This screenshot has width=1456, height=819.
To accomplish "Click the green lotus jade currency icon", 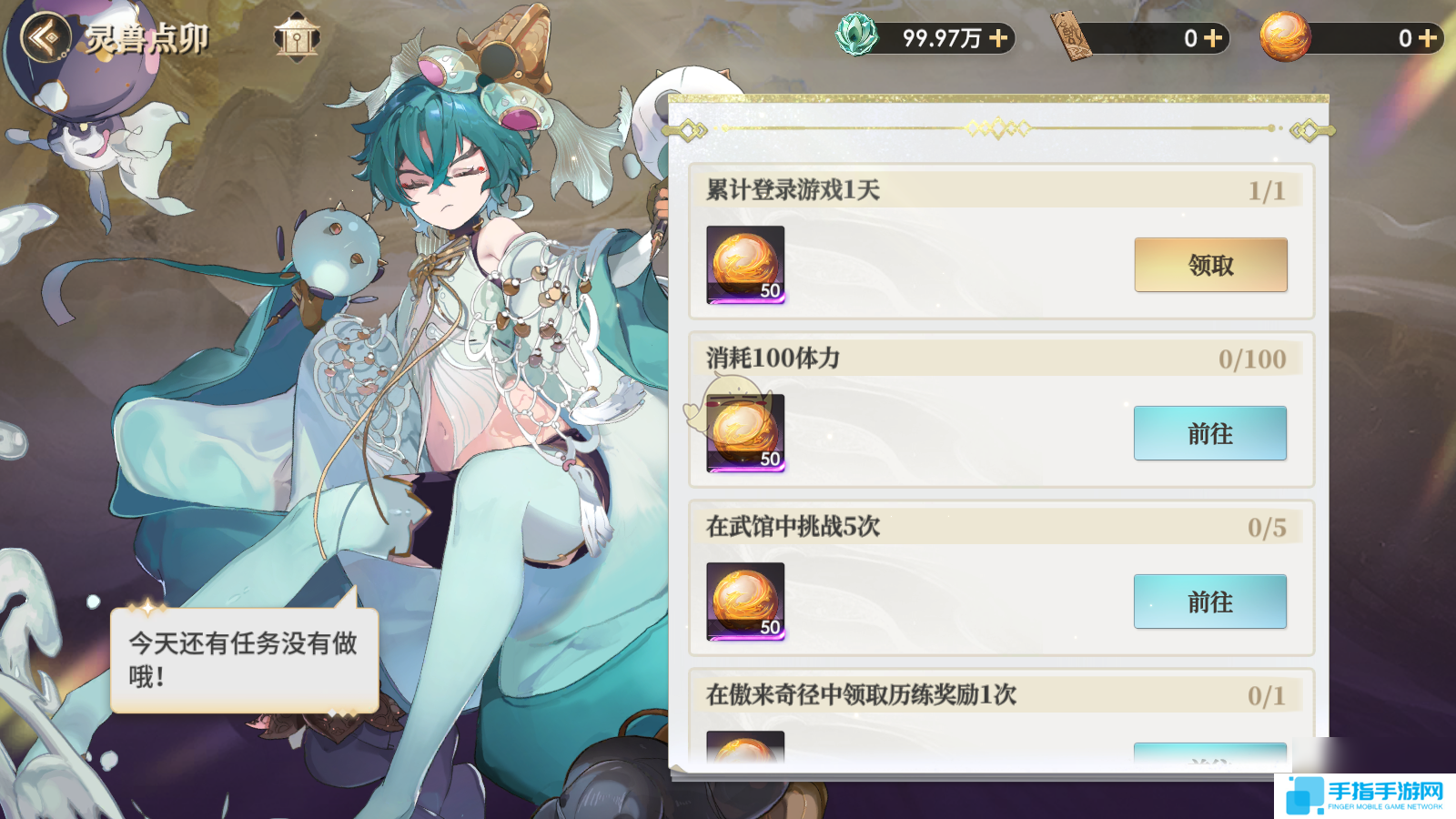I will [856, 36].
